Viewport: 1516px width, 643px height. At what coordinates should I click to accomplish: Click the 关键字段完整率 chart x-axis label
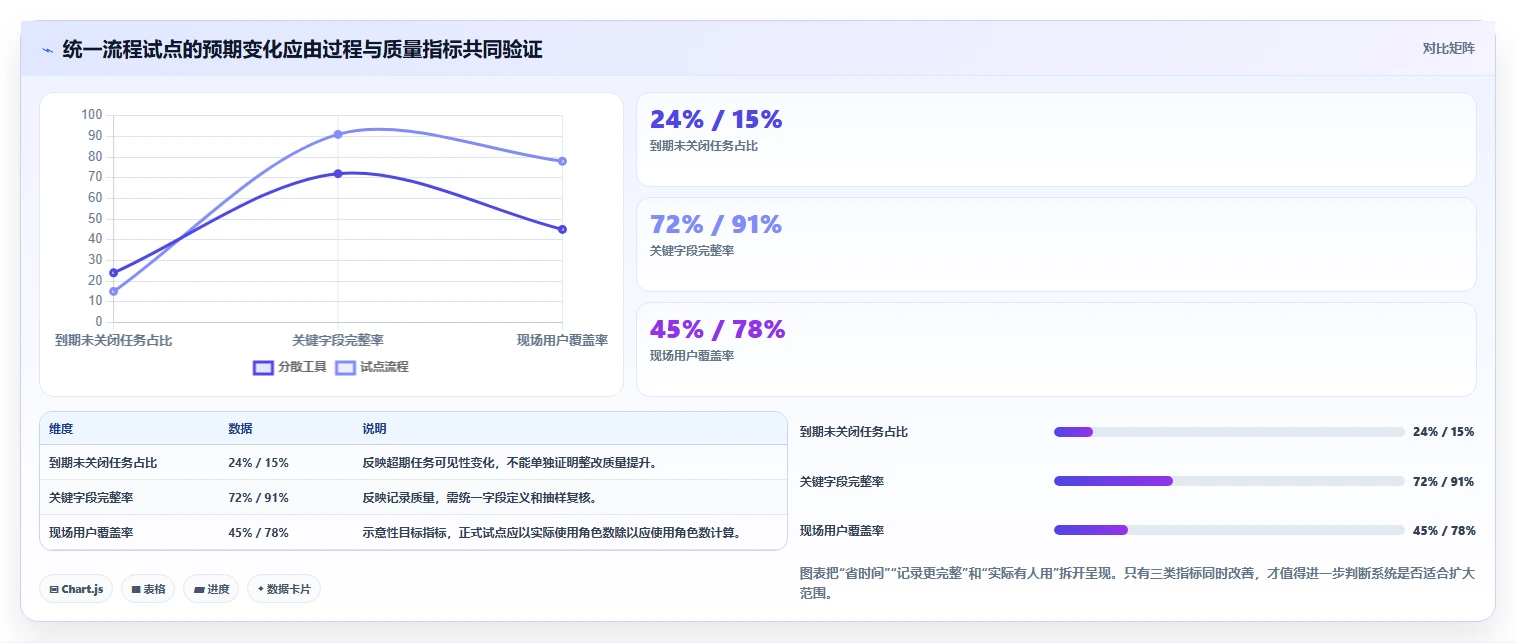338,340
